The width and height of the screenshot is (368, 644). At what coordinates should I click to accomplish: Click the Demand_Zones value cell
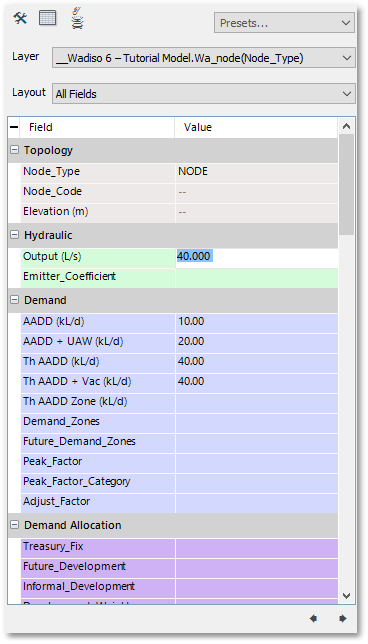click(257, 422)
